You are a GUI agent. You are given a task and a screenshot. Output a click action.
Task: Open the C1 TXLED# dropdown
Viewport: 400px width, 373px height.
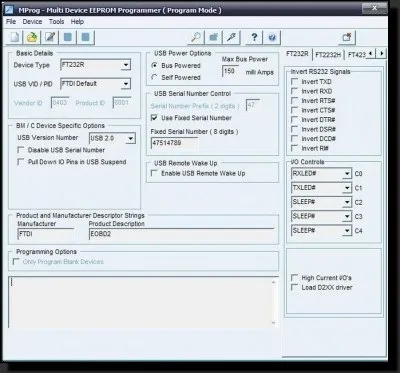click(x=347, y=188)
